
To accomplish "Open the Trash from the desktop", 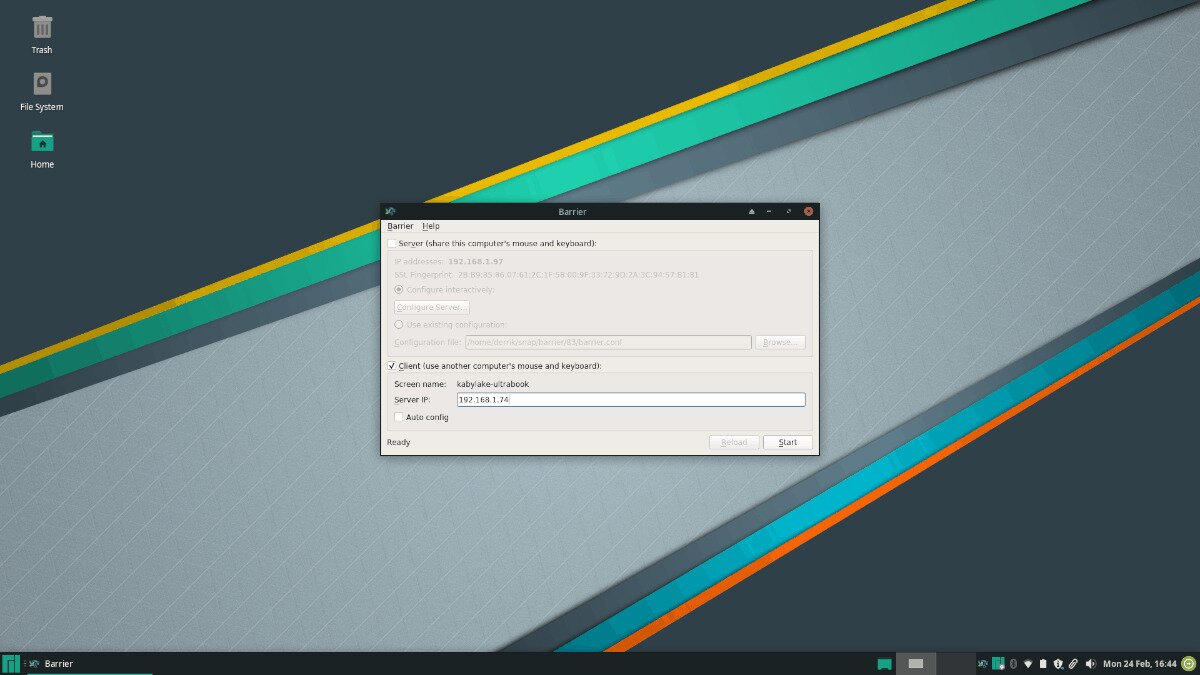I will (x=40, y=28).
